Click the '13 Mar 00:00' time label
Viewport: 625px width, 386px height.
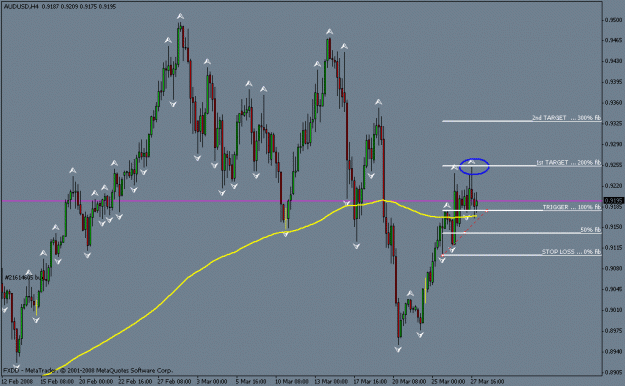coord(330,381)
